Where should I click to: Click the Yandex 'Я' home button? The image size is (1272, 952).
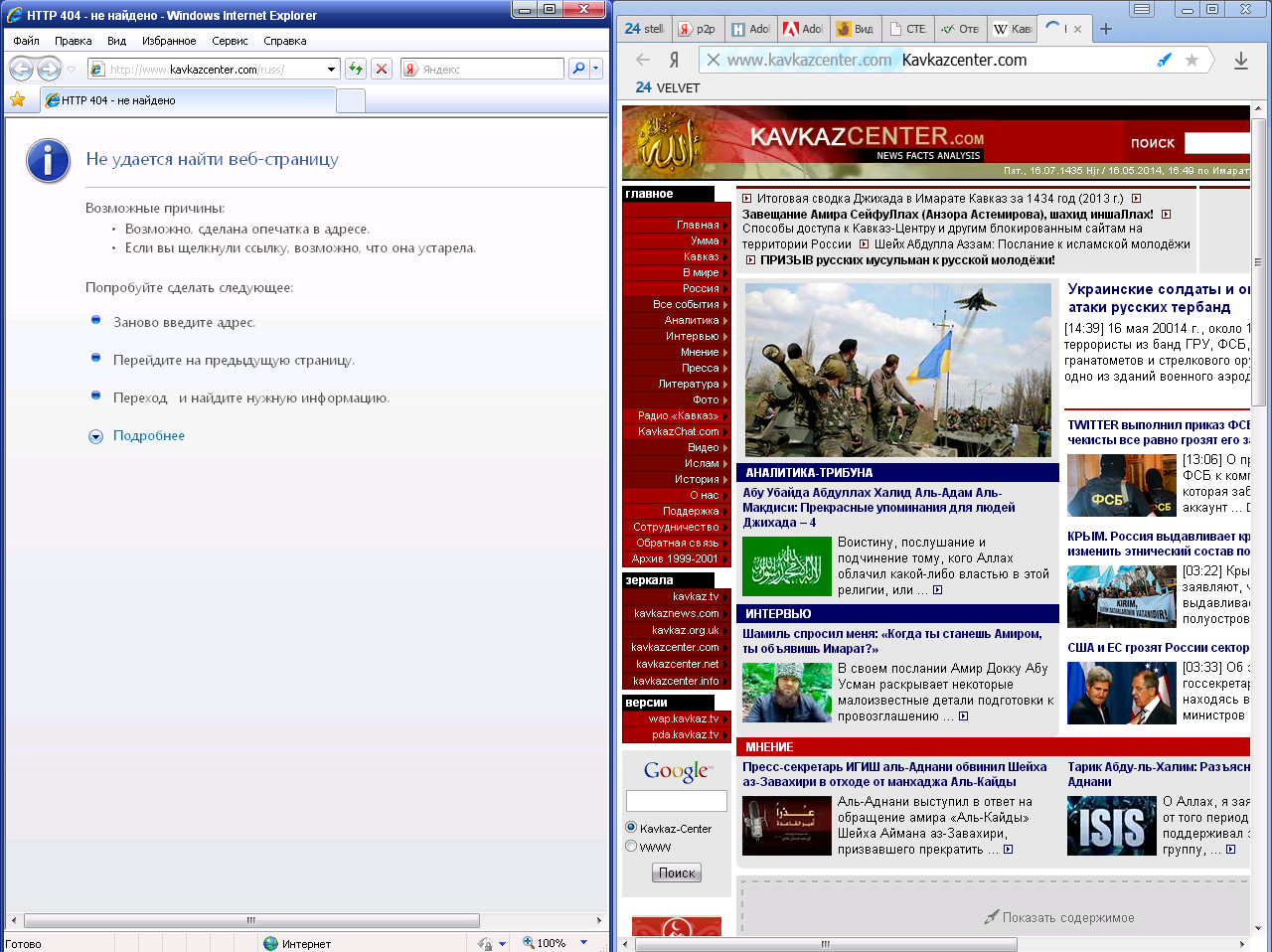coord(675,60)
